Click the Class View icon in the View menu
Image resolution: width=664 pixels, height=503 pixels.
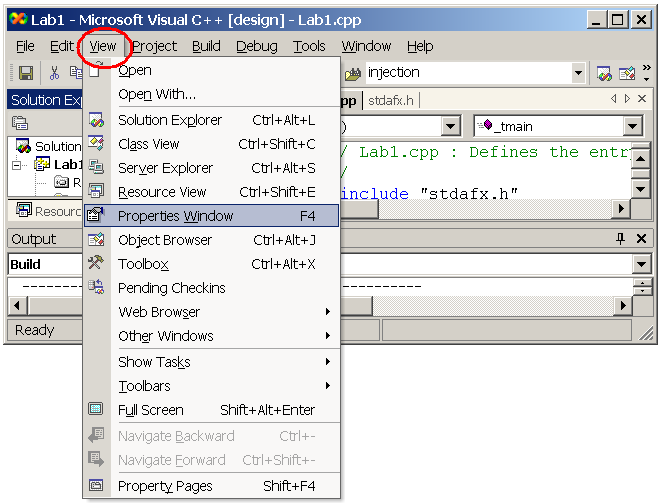click(96, 144)
